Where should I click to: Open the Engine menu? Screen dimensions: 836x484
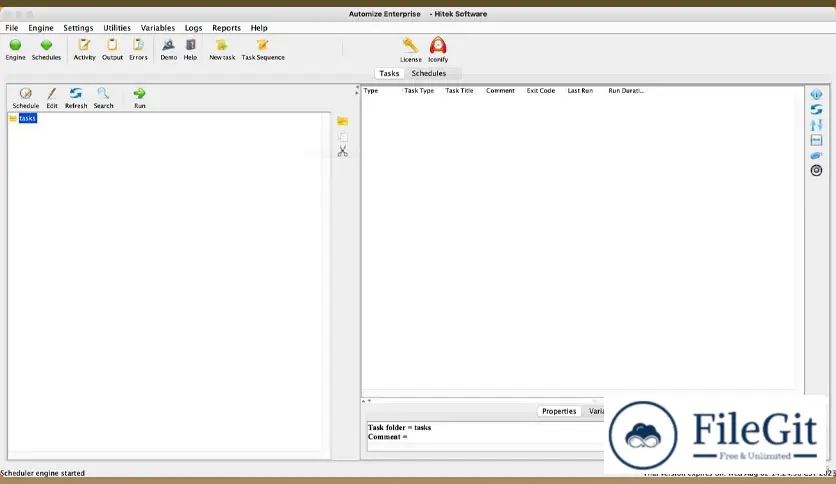tap(41, 28)
